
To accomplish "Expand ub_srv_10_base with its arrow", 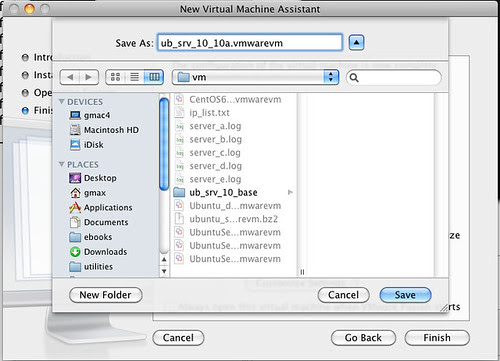I will pyautogui.click(x=290, y=192).
